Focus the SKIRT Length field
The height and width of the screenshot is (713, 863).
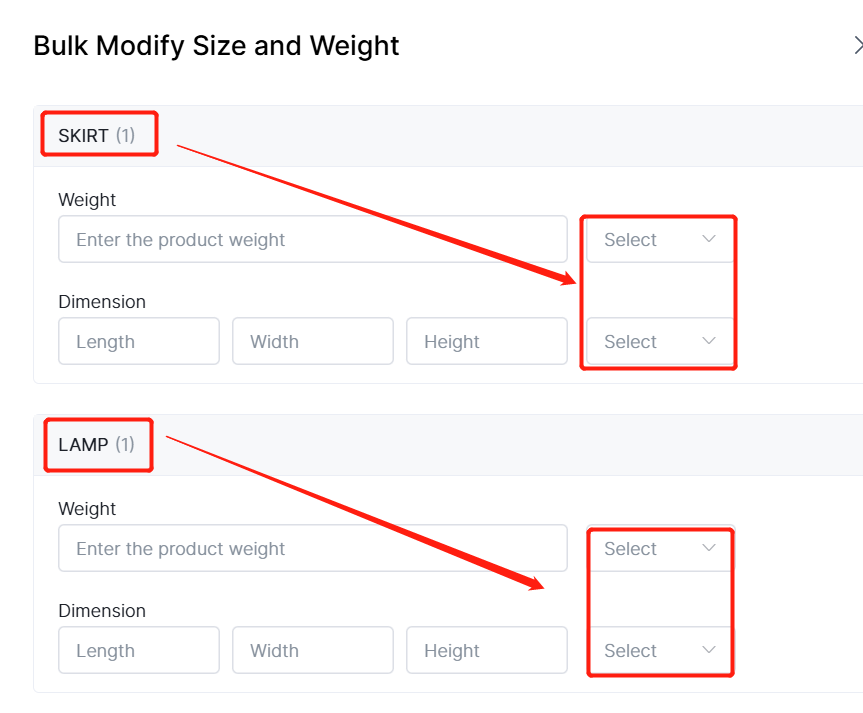point(138,342)
